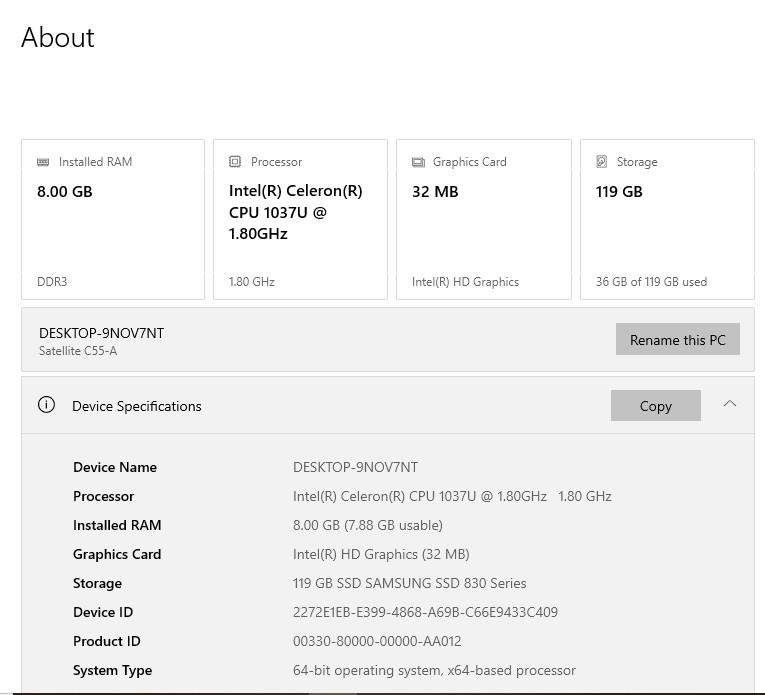
Task: Select the 8.00 GB RAM value in card
Action: click(65, 191)
